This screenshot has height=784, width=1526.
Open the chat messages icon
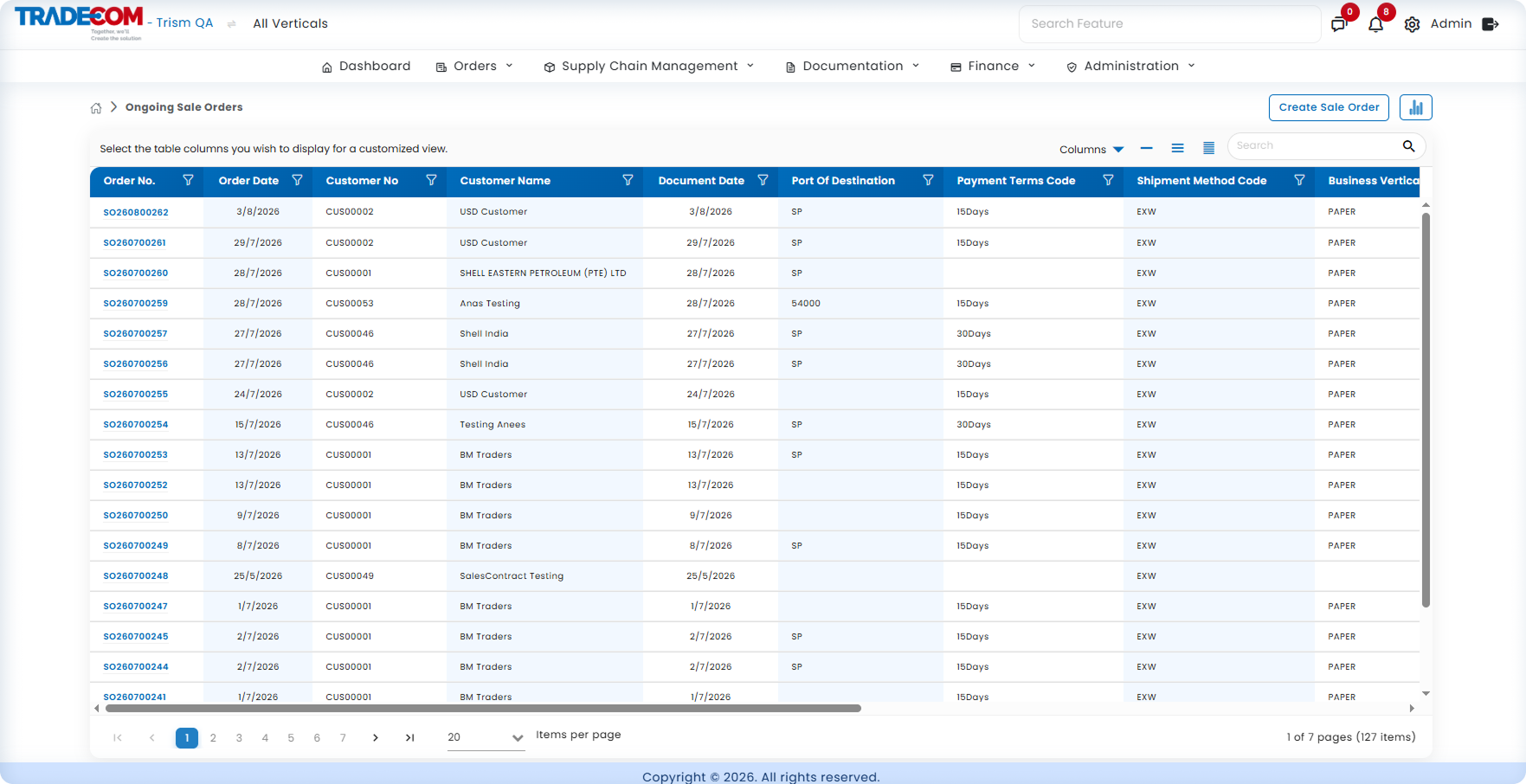click(1339, 24)
